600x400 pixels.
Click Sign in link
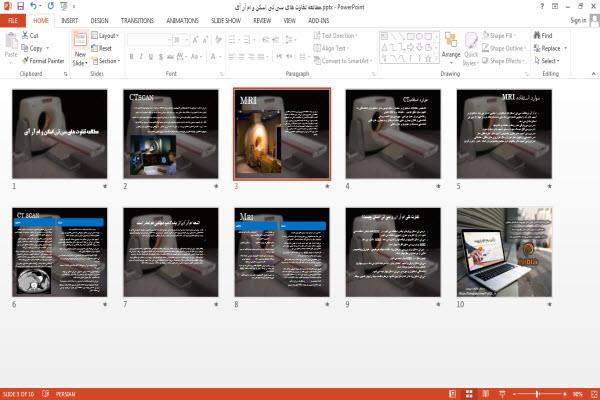click(x=578, y=20)
